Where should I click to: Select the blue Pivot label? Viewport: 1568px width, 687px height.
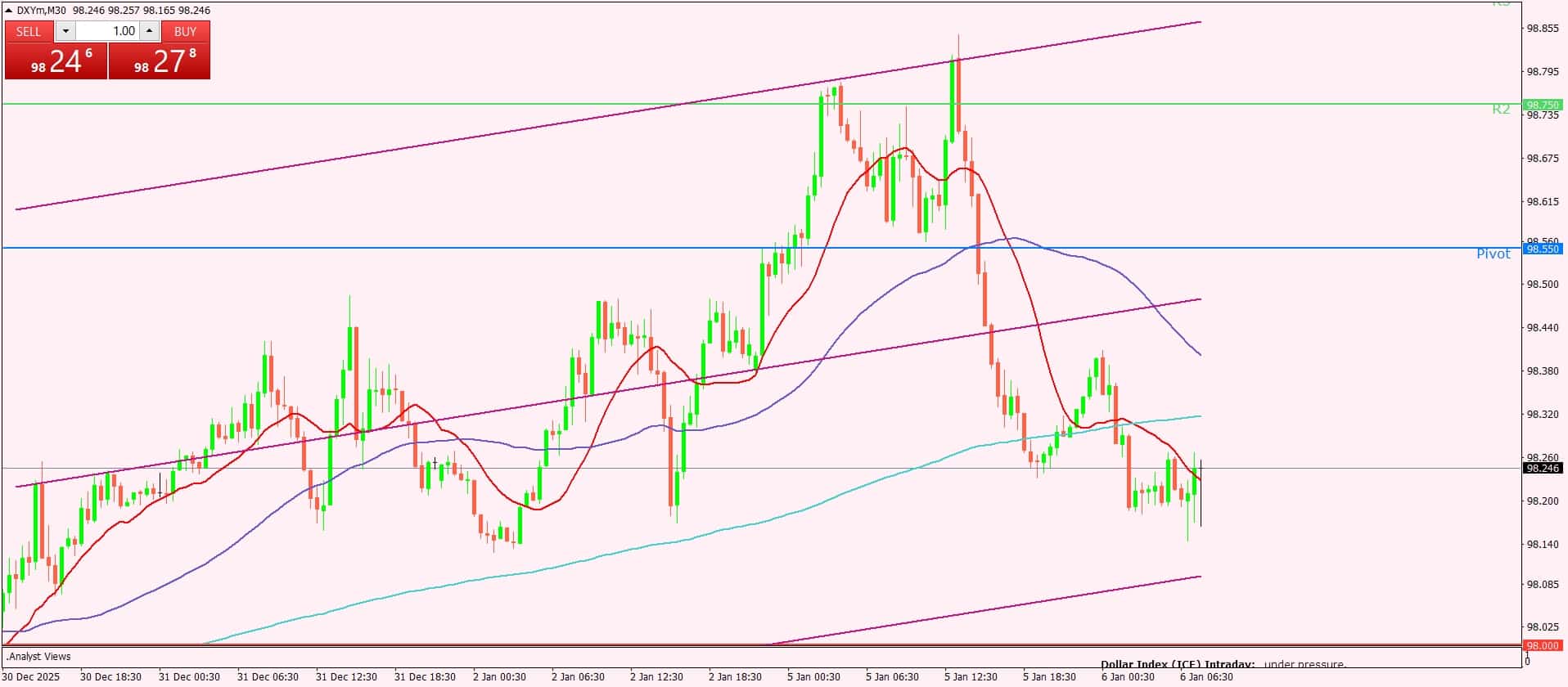[x=1493, y=254]
